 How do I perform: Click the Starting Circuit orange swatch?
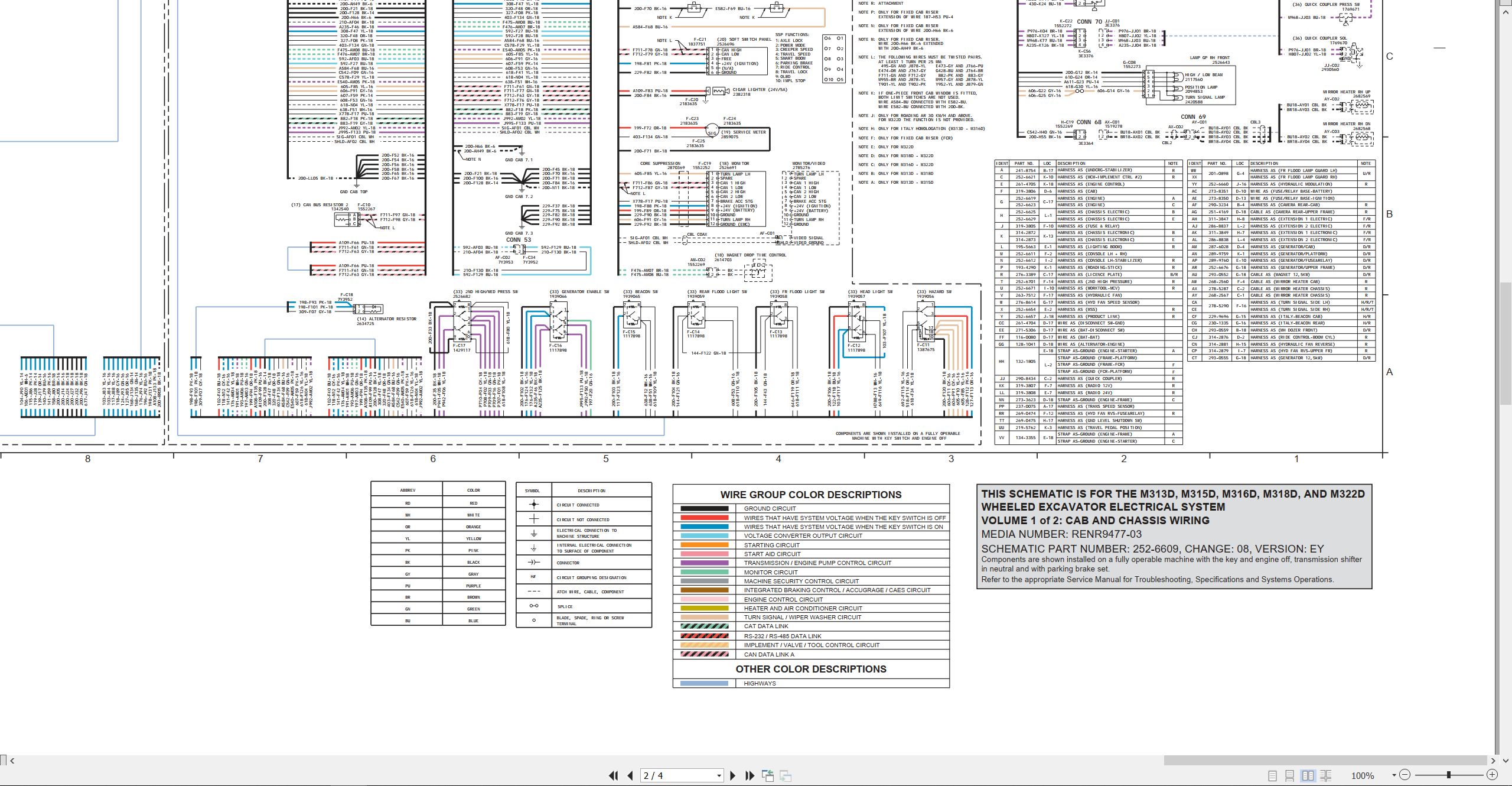pyautogui.click(x=704, y=545)
